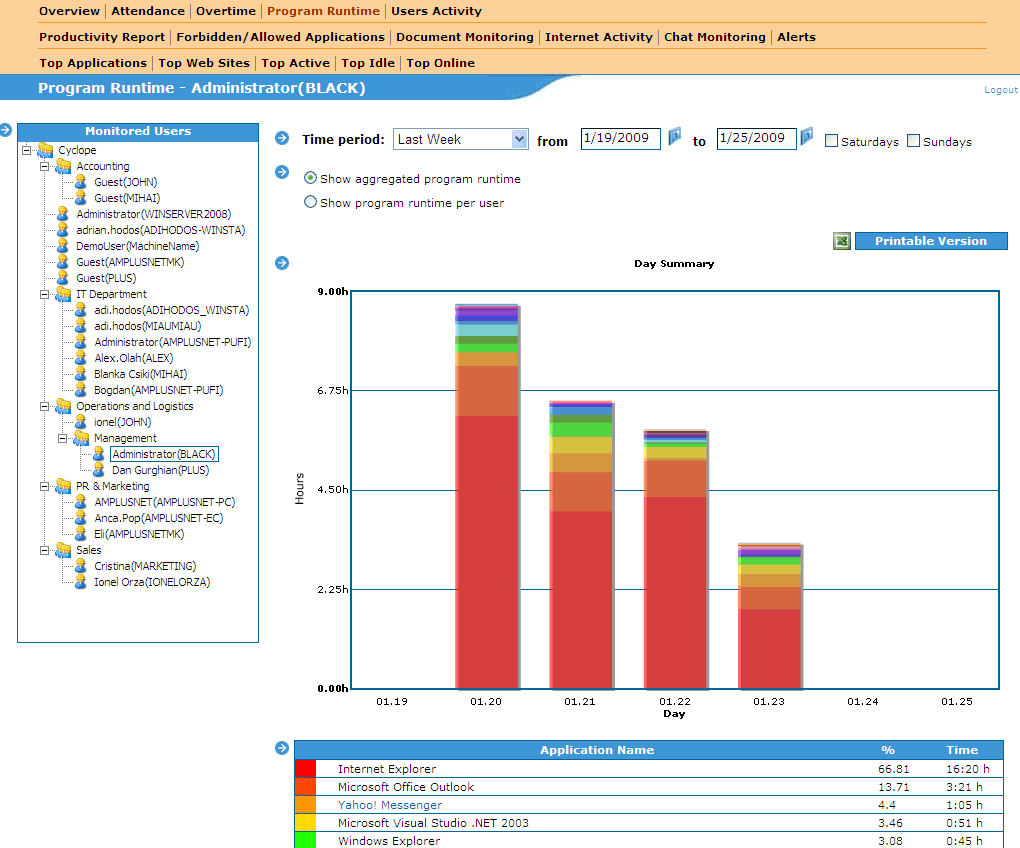Collapse the Accounting group in tree

[45, 166]
